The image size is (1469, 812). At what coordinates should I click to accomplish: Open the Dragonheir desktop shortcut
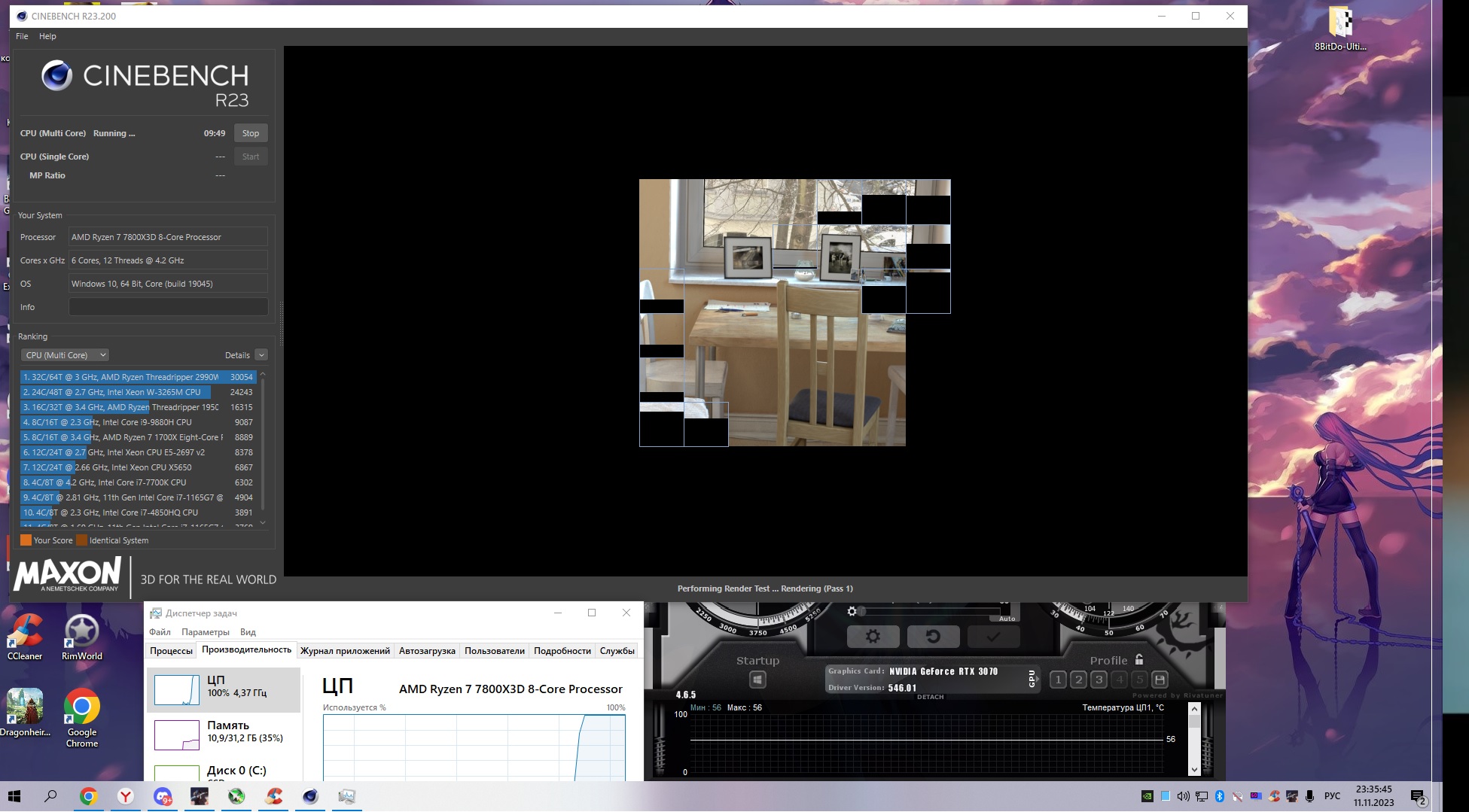coord(25,712)
